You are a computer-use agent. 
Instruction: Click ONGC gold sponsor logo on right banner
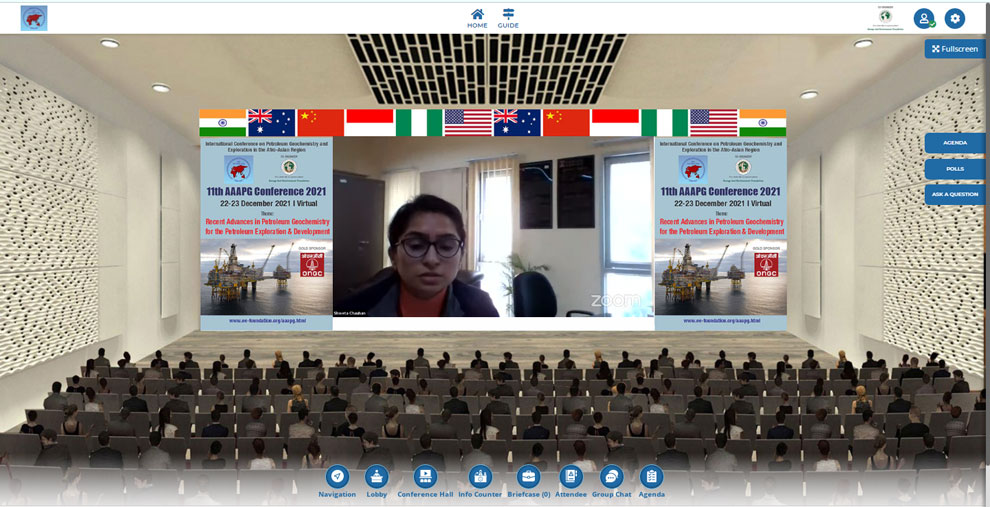[766, 265]
